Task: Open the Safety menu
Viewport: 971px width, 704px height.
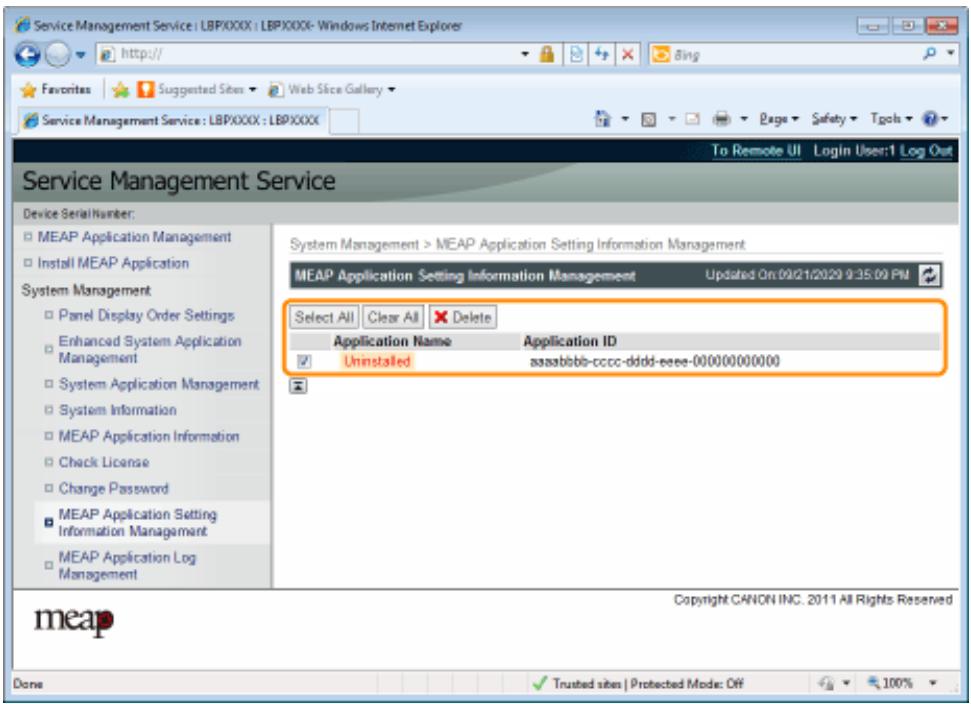Action: (834, 118)
